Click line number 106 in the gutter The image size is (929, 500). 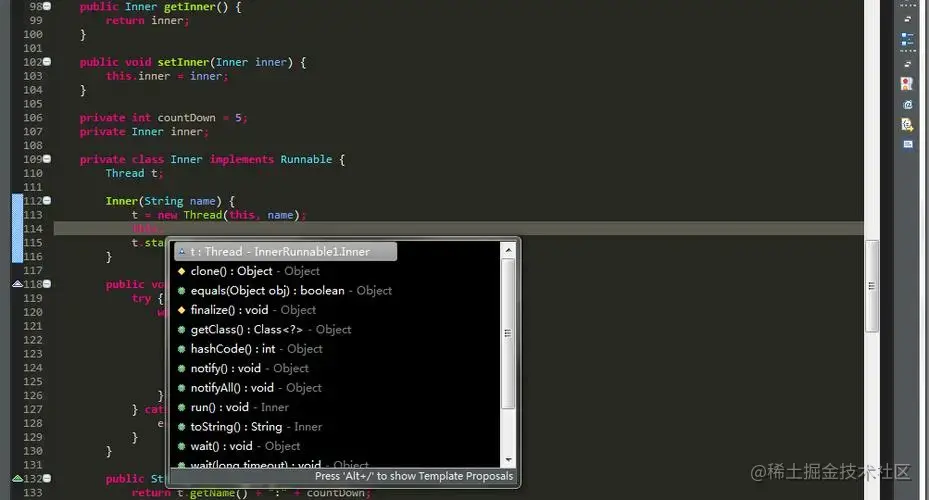(33, 117)
